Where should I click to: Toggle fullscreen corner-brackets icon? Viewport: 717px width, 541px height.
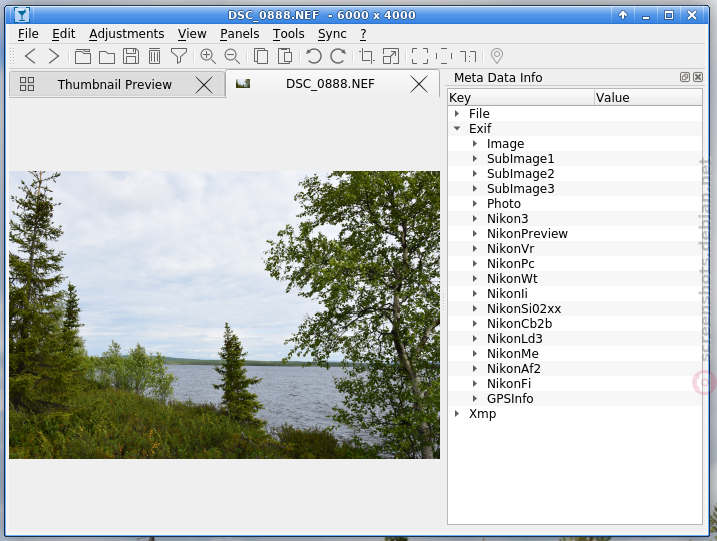[x=420, y=56]
